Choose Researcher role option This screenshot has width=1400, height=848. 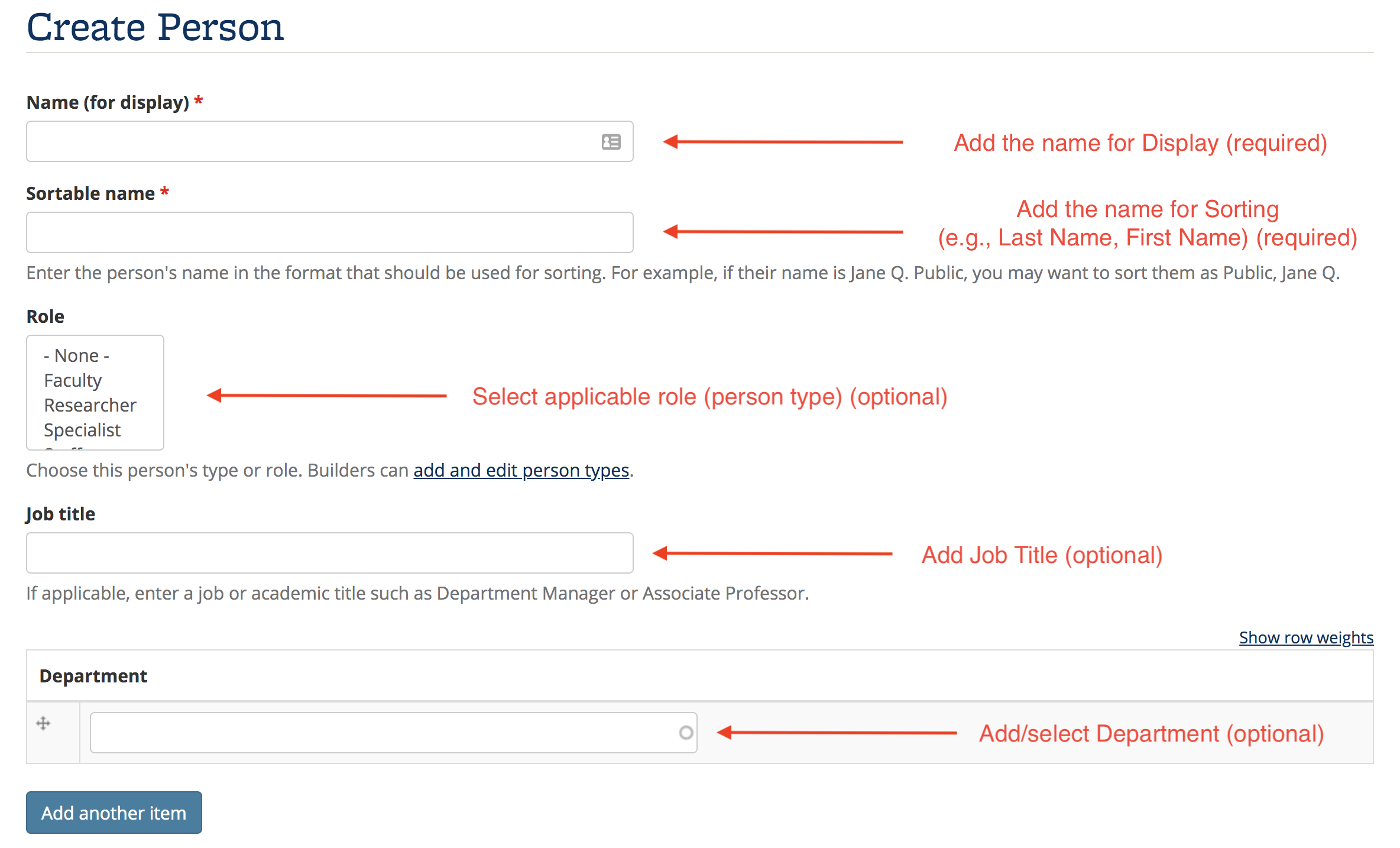pyautogui.click(x=90, y=405)
